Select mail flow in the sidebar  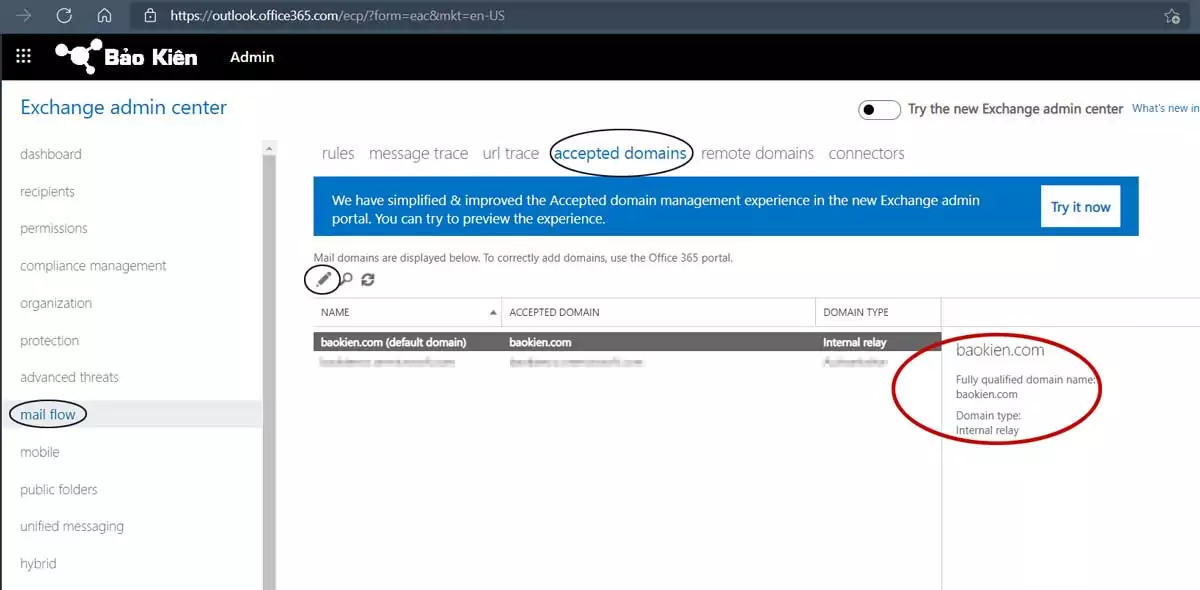48,414
